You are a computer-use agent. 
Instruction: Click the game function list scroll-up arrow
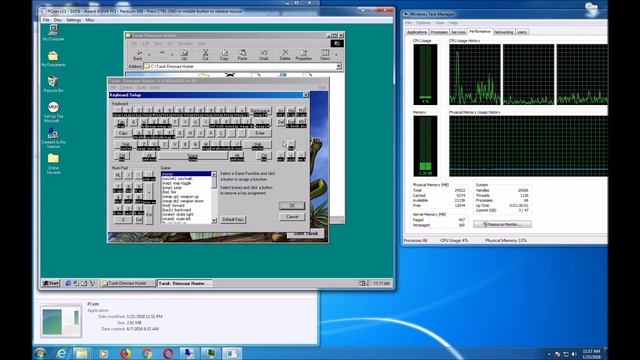pyautogui.click(x=214, y=174)
